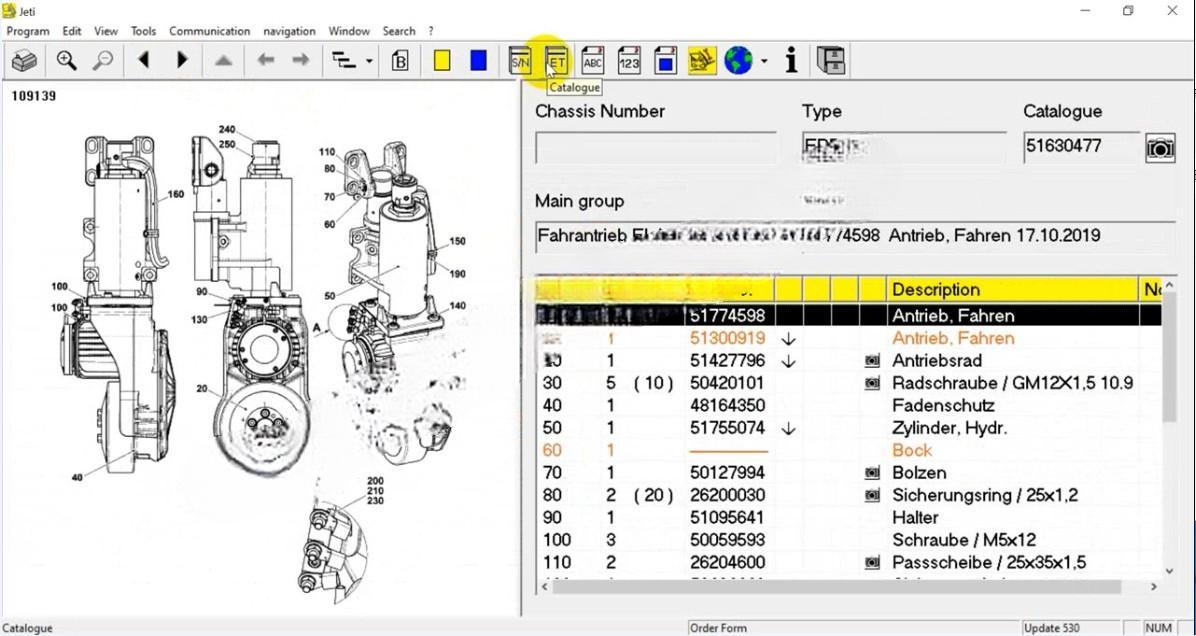Click the camera icon beside Catalogue field
This screenshot has width=1196, height=636.
[1159, 149]
